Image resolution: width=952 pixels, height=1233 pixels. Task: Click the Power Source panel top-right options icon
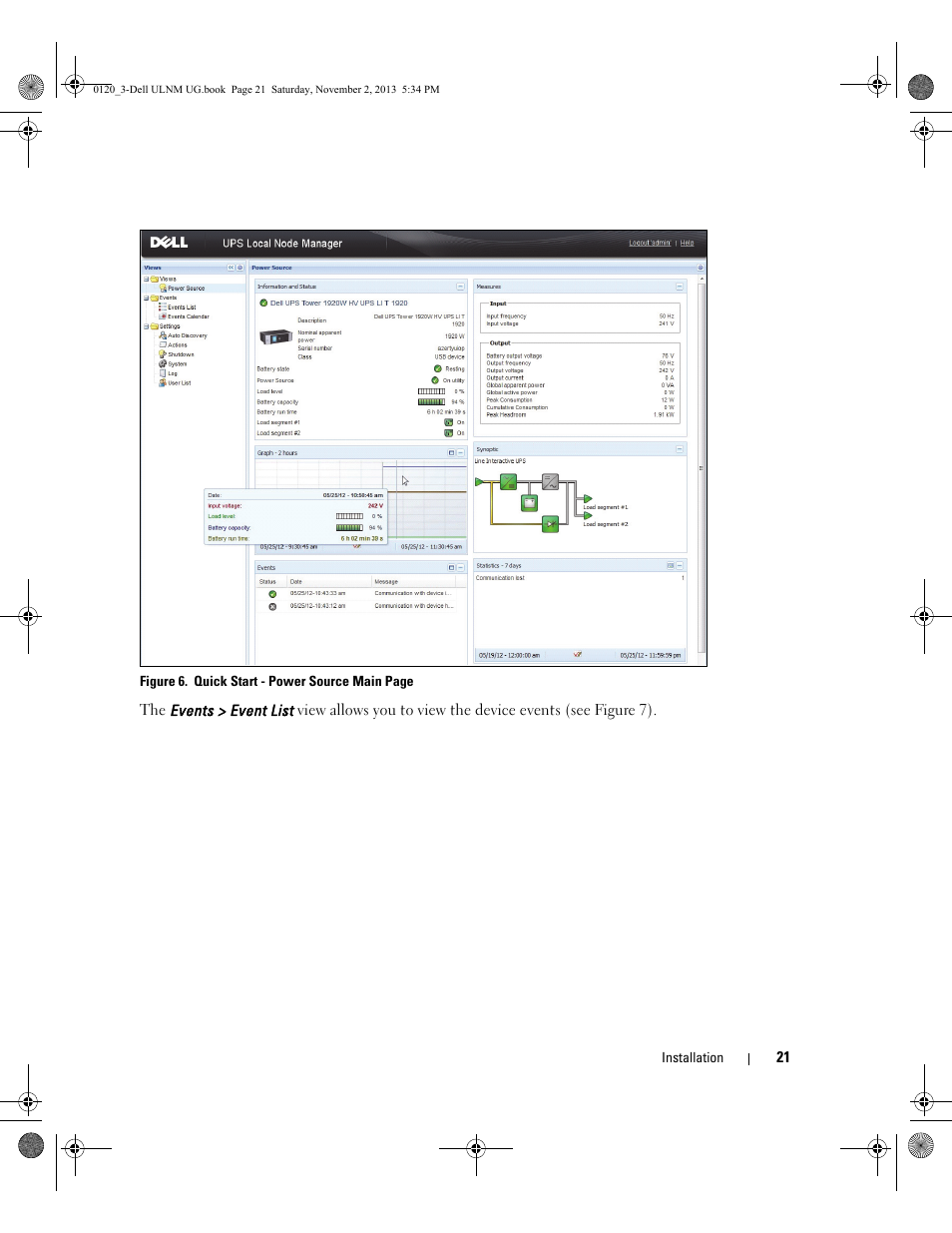click(701, 268)
